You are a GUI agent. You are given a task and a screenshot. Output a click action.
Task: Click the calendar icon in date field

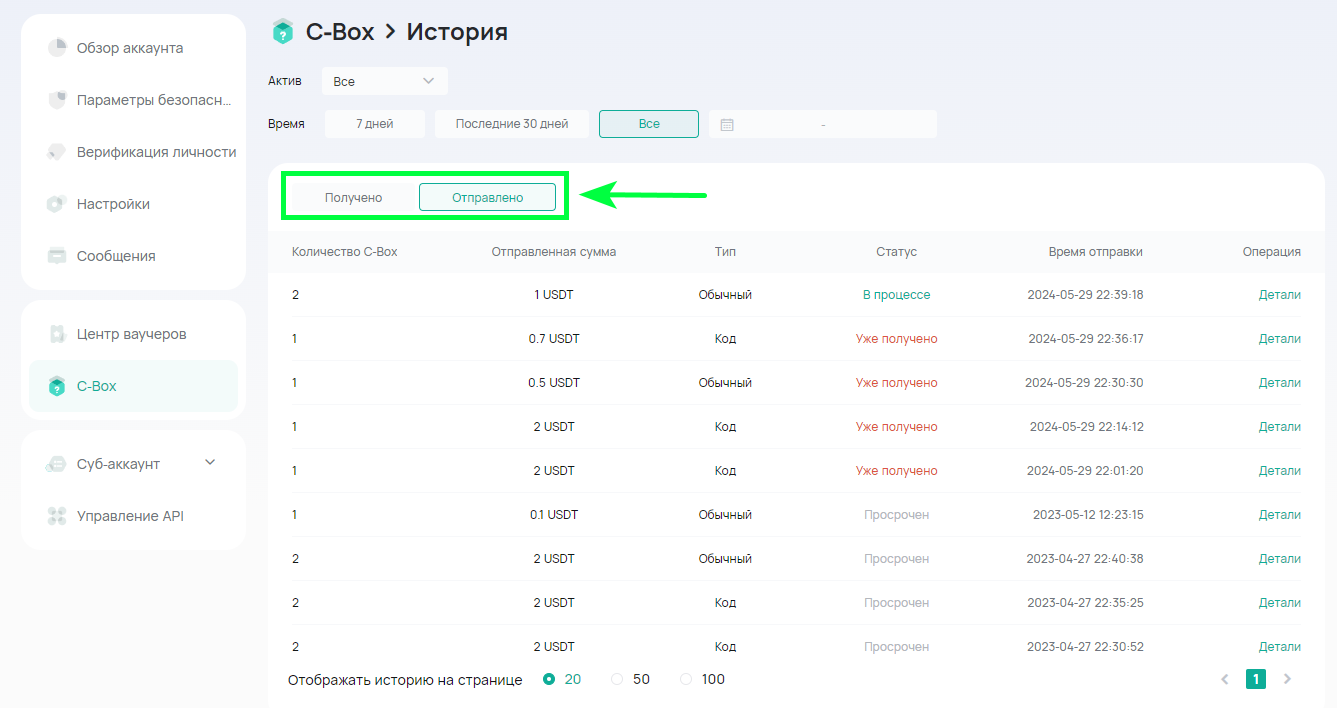point(727,125)
